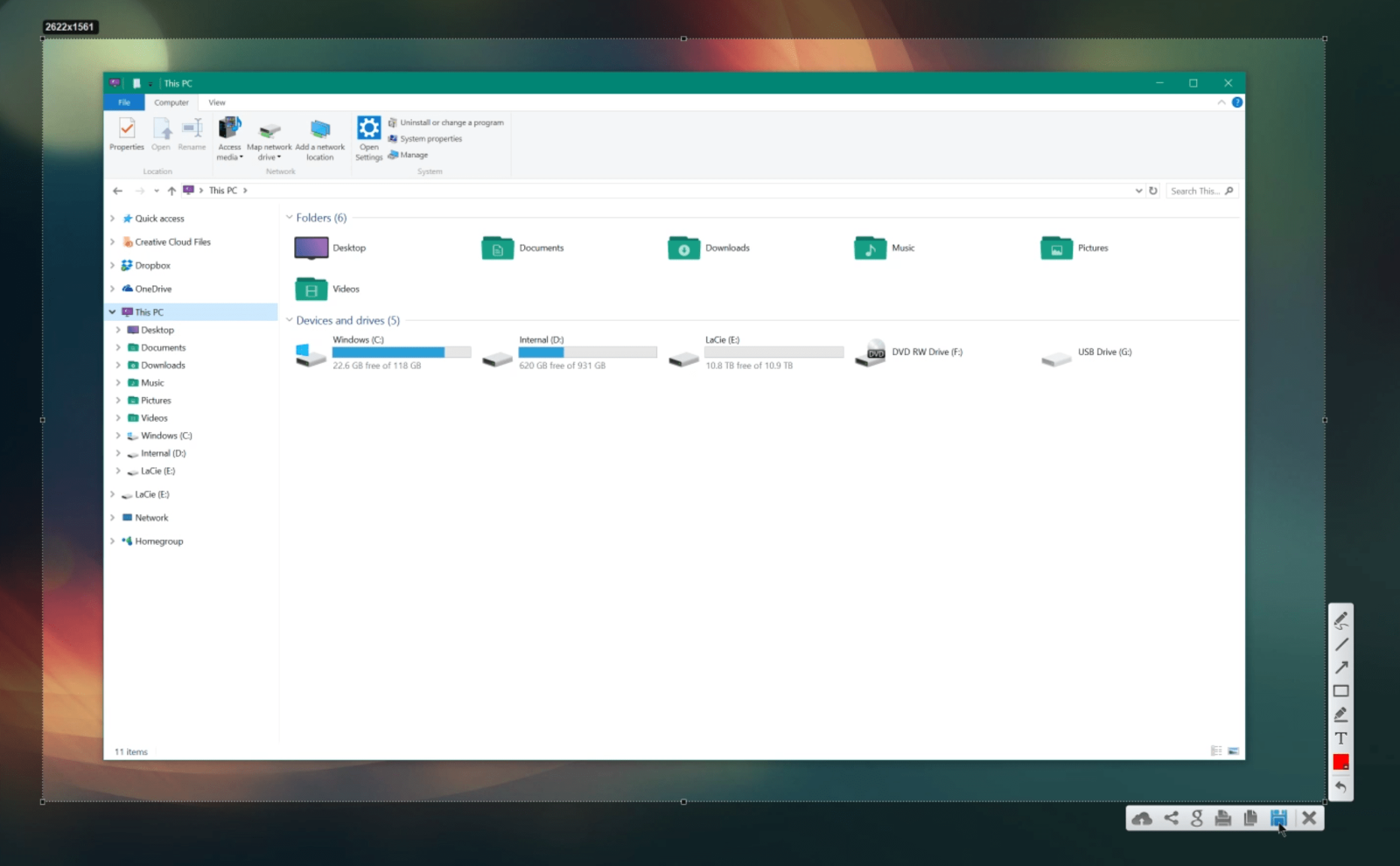1400x866 pixels.
Task: Open the Computer ribbon tab
Action: point(171,102)
